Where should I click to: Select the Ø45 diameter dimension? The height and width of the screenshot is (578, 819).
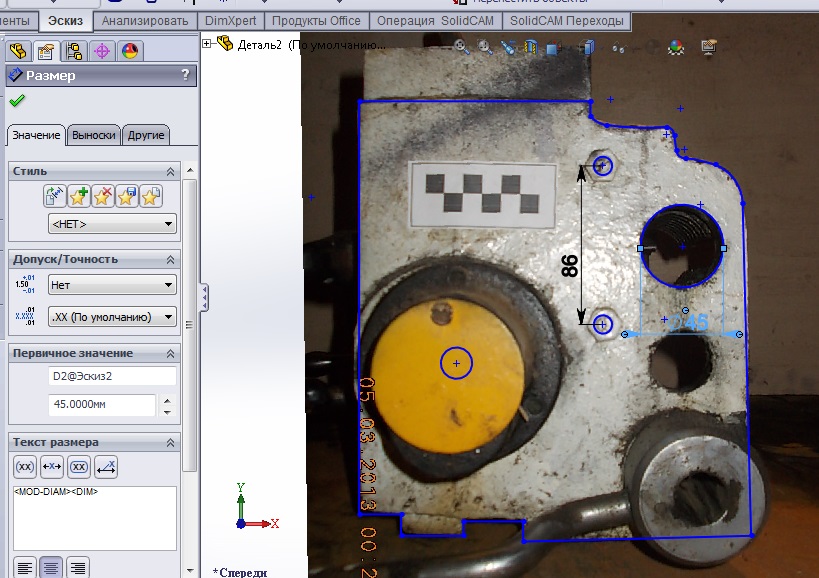(x=688, y=322)
